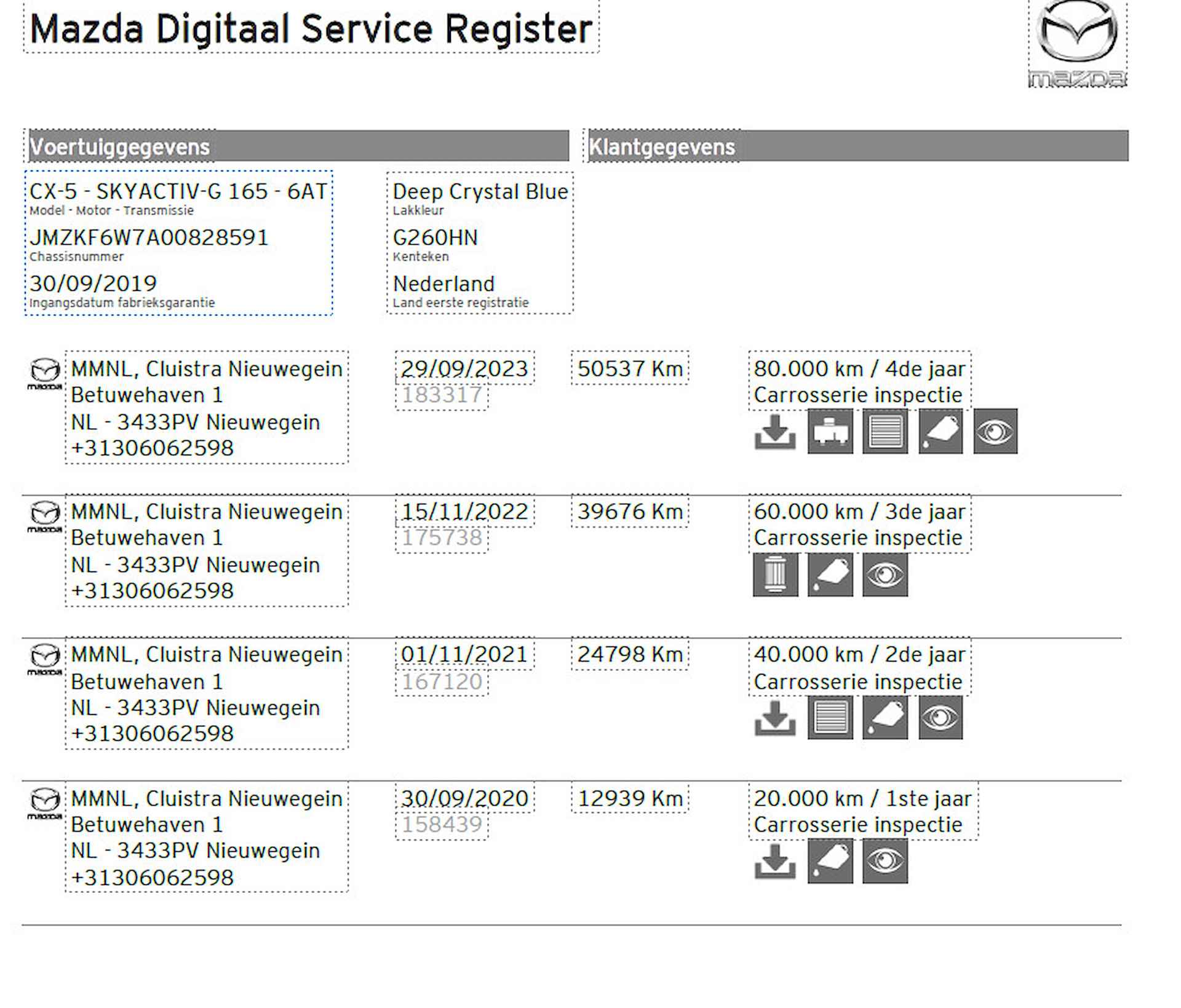1181x1008 pixels.
Task: Click the oil change icon in the 20.000 km row
Action: coord(830,860)
